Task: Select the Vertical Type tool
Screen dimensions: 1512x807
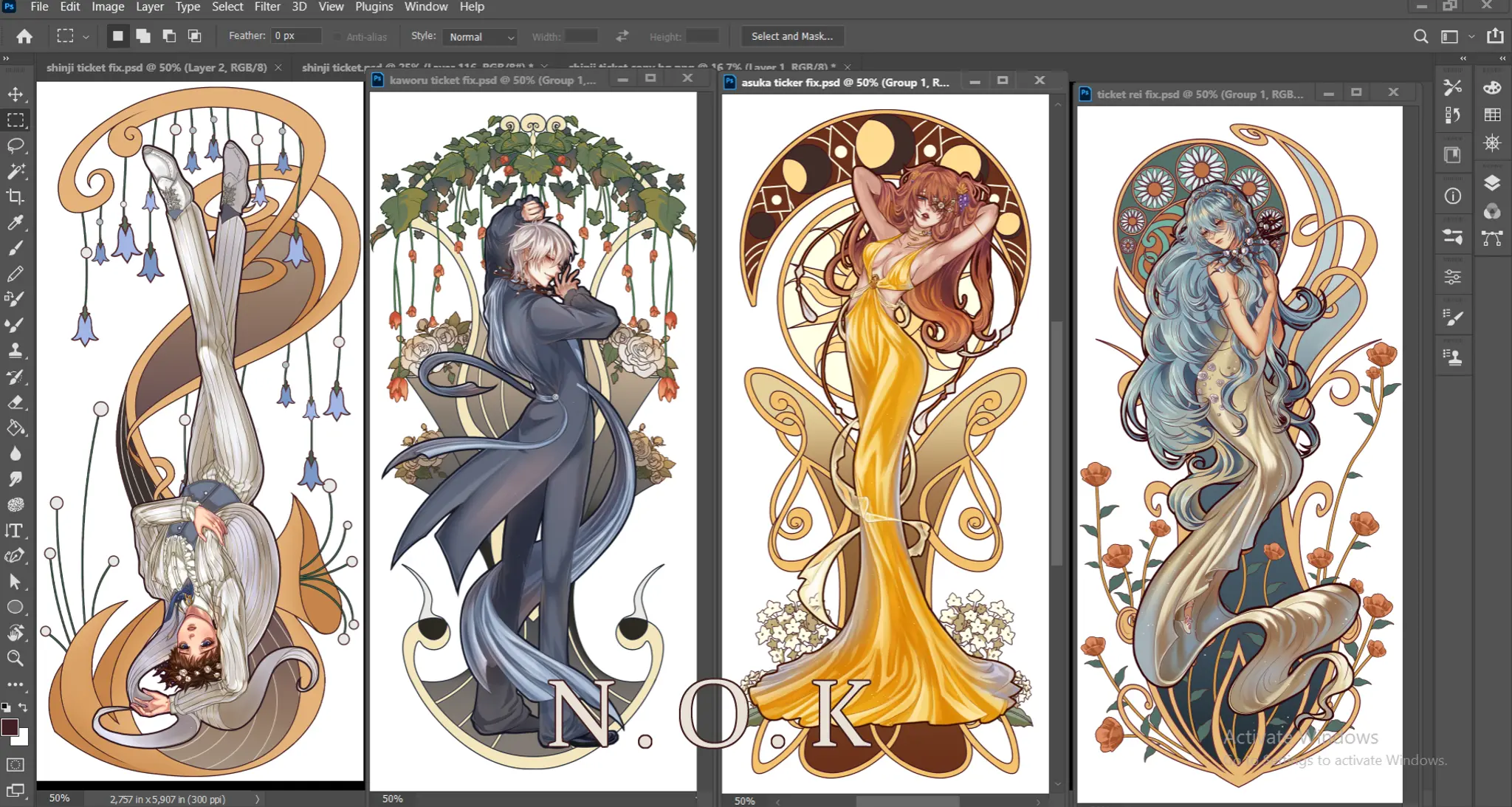Action: tap(16, 530)
